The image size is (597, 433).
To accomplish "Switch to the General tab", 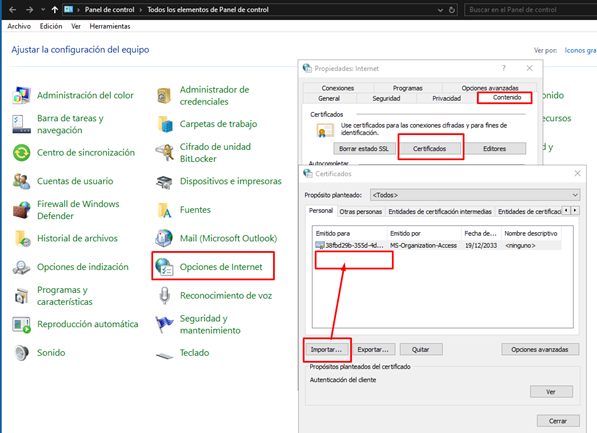I will (329, 98).
